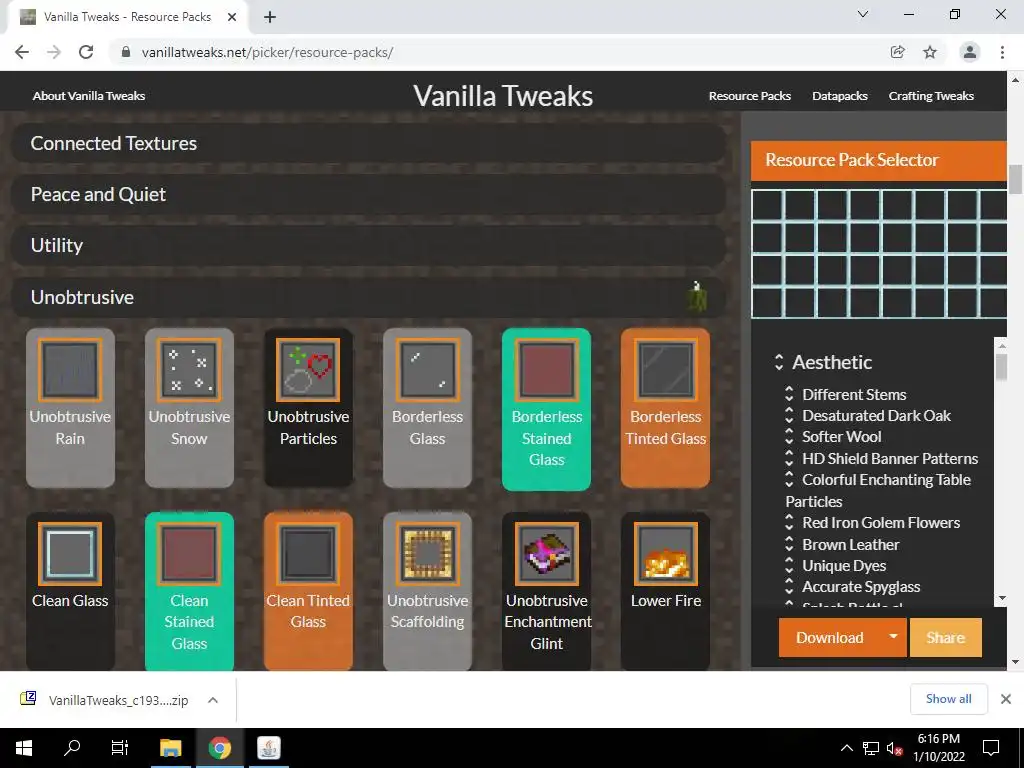
Task: Download the selected resource packs
Action: (x=829, y=637)
